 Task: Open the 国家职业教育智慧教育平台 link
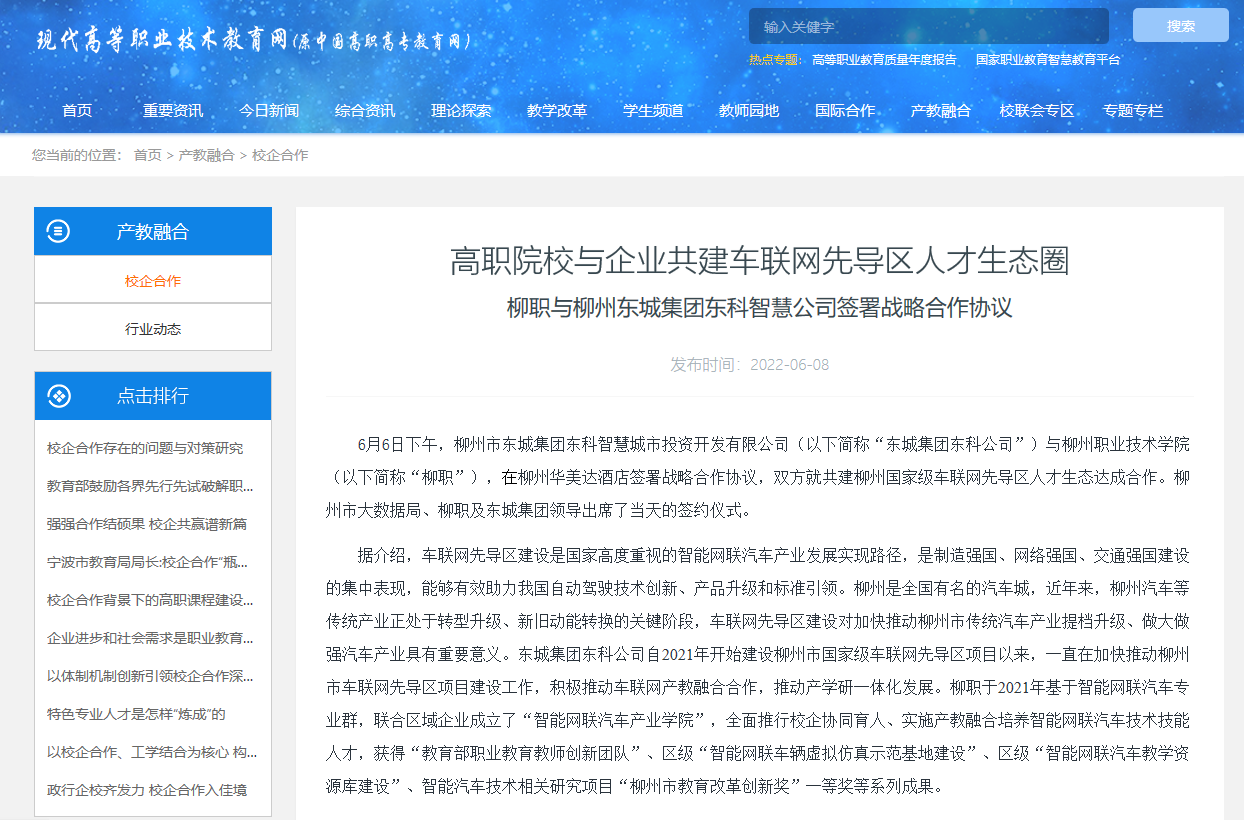(1048, 60)
